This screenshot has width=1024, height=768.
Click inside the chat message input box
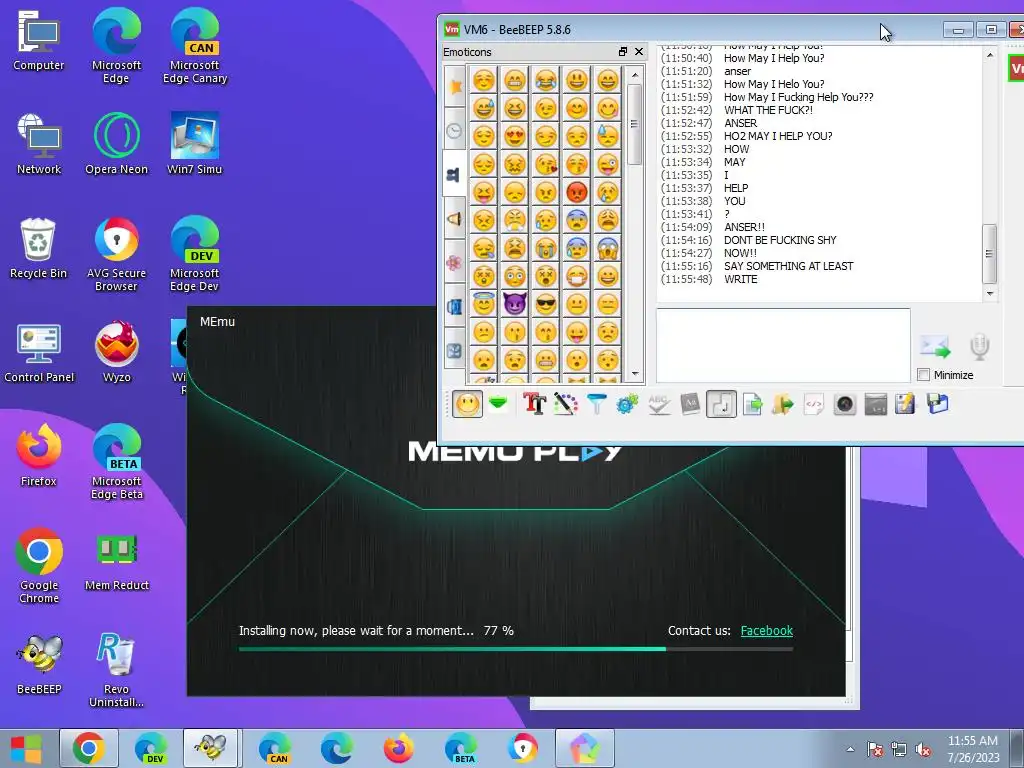pyautogui.click(x=783, y=345)
